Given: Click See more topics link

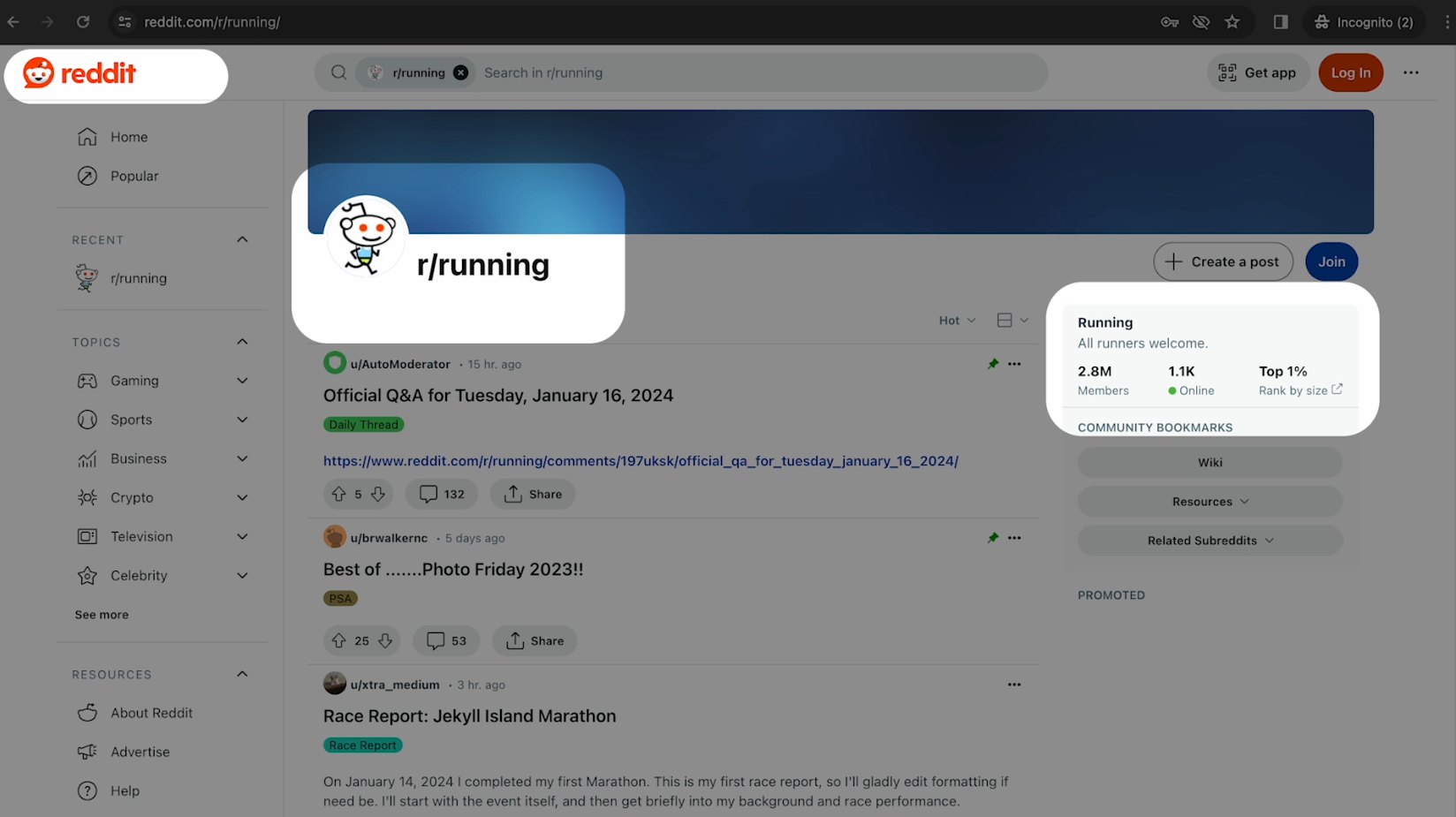Looking at the screenshot, I should tap(102, 615).
